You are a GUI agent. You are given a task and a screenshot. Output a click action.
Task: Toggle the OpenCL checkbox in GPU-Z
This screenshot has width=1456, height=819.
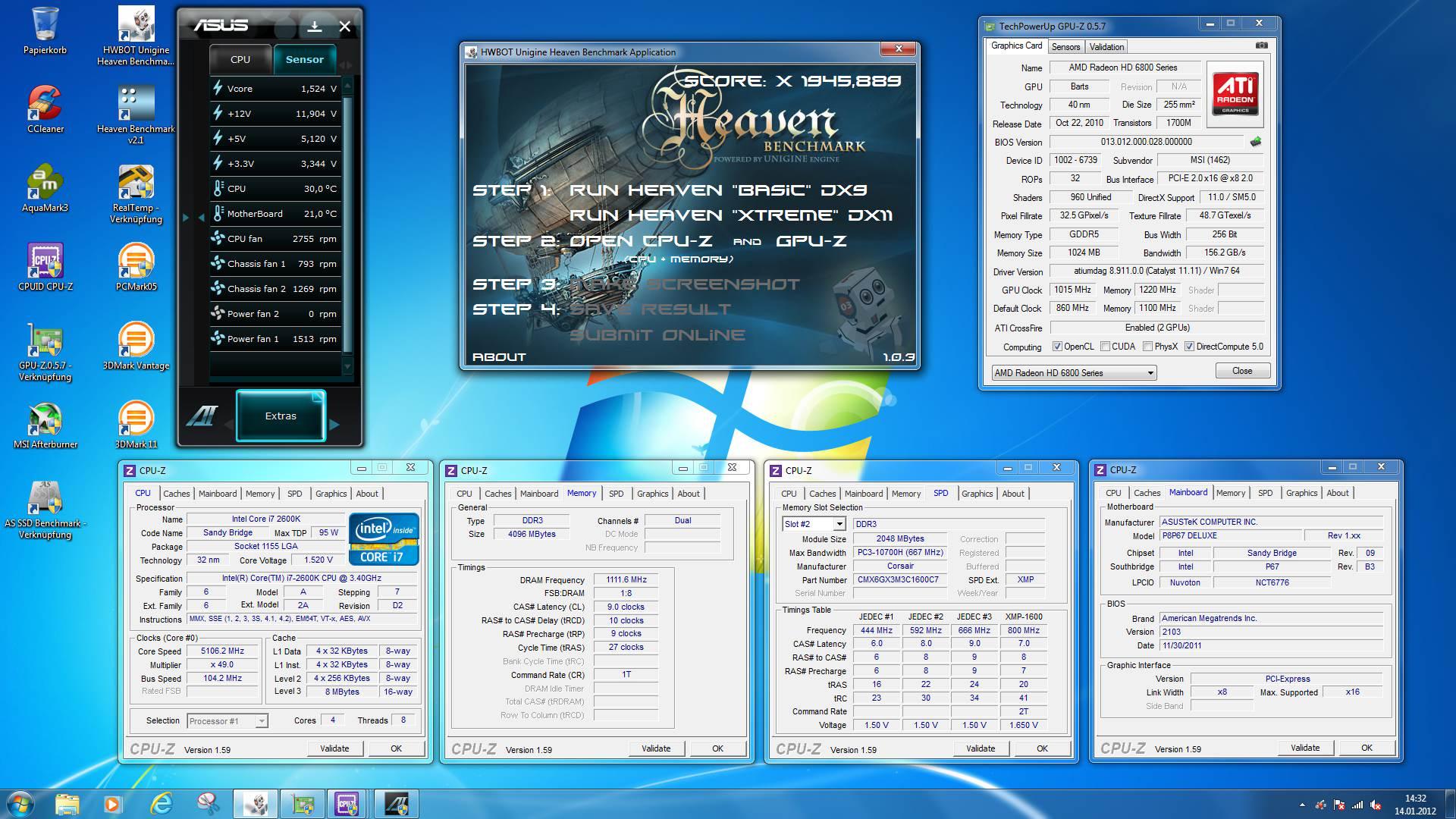[1057, 347]
